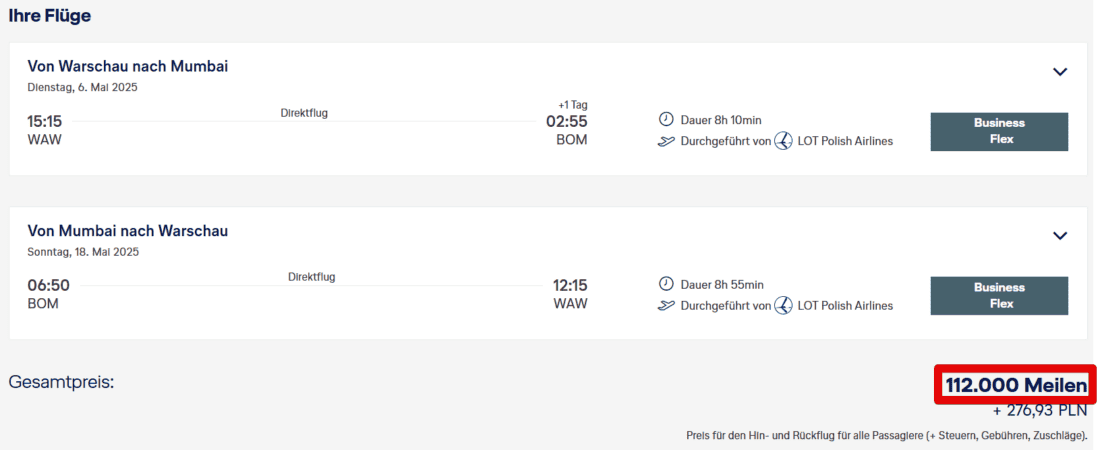Viewport: 1100px width, 450px height.
Task: Click the airplane icon in the return flight
Action: click(x=666, y=306)
